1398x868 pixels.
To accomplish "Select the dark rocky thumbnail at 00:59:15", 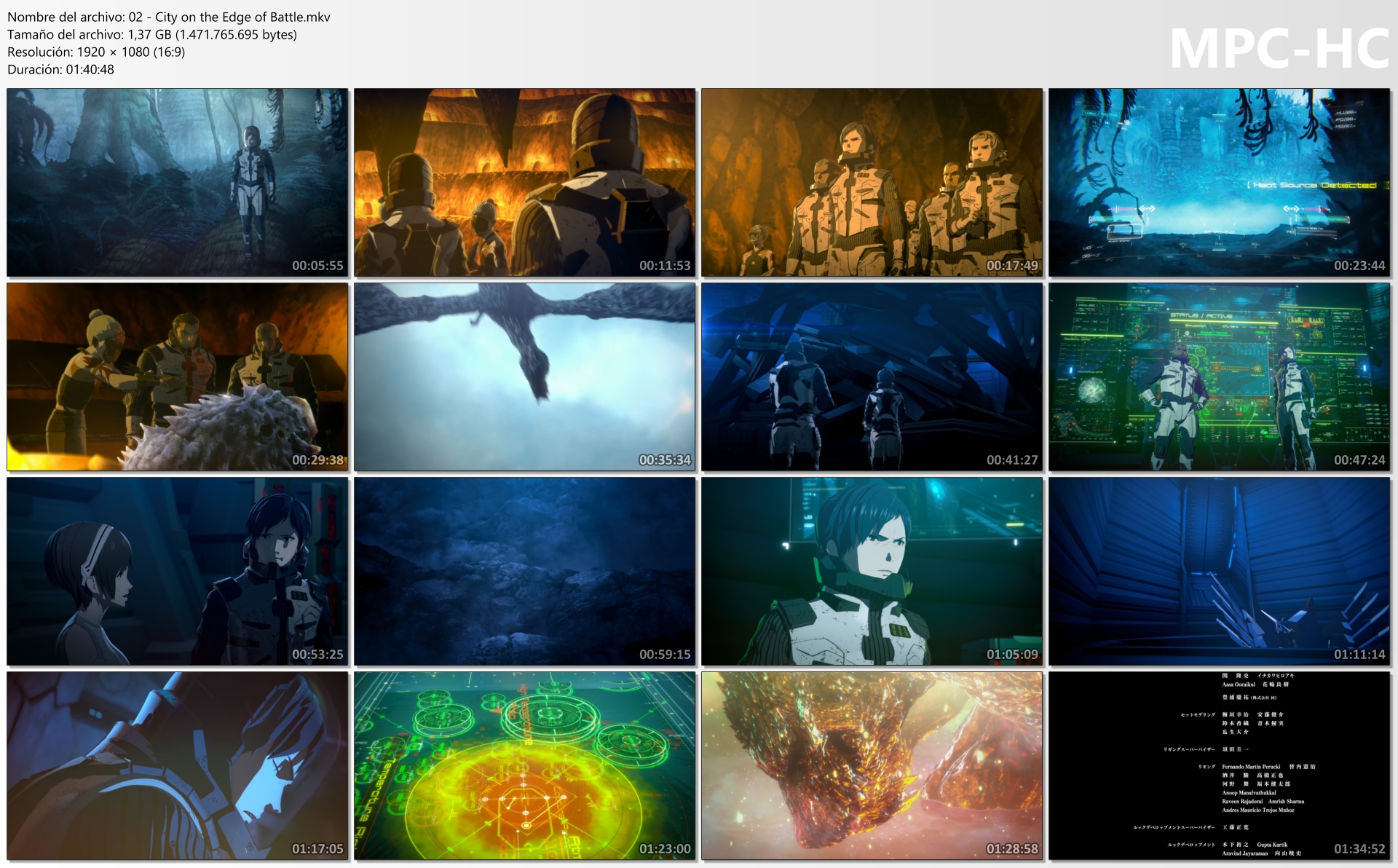I will coord(525,572).
